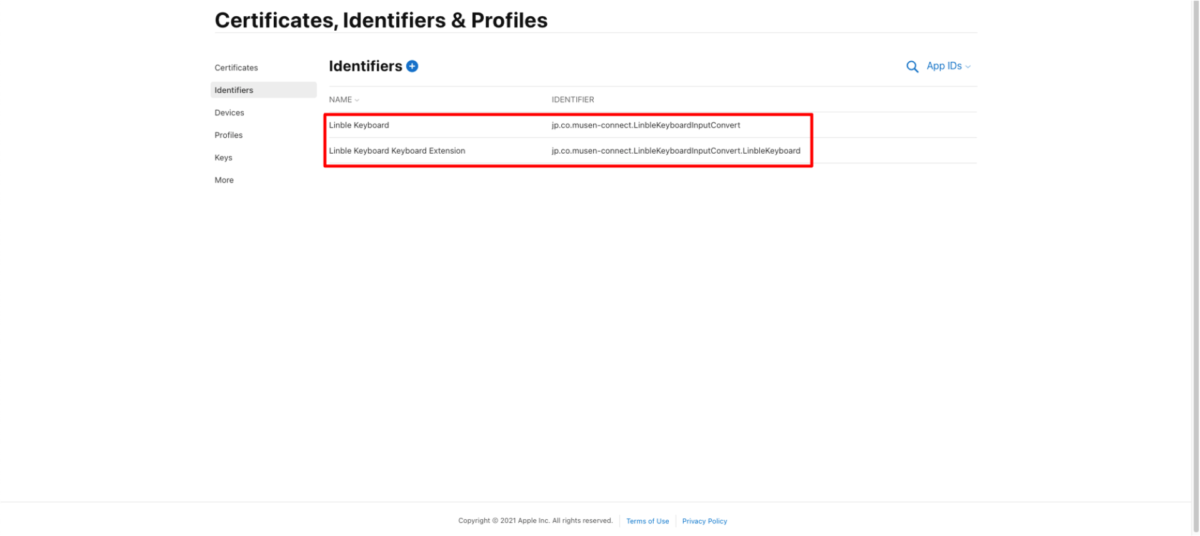
Task: Open Linble Keyboard Keyboard Extension identifier
Action: 652,151
